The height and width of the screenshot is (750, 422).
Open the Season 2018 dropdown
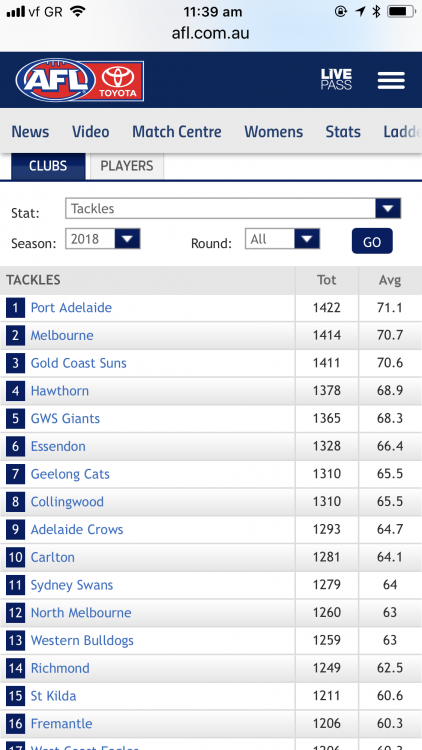tap(102, 238)
